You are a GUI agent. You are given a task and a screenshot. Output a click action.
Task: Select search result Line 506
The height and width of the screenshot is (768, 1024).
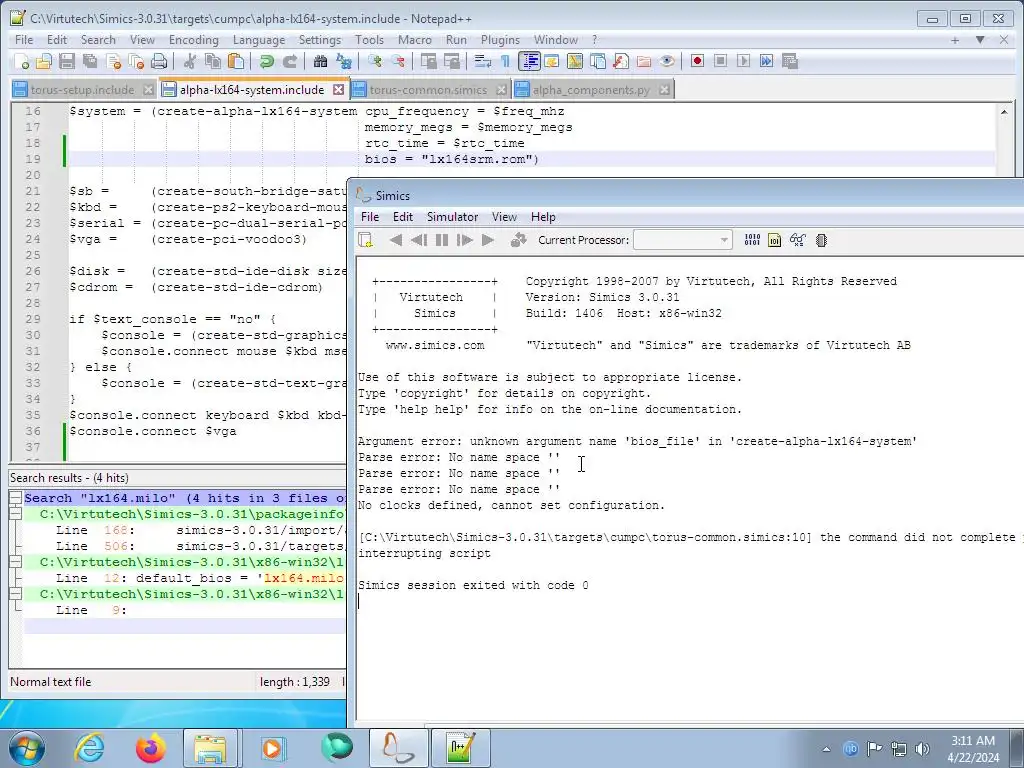click(x=184, y=546)
